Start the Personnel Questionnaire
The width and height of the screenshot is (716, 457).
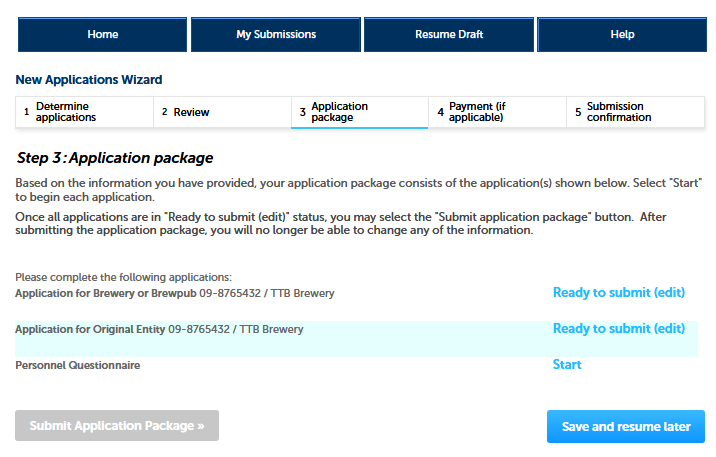point(566,365)
